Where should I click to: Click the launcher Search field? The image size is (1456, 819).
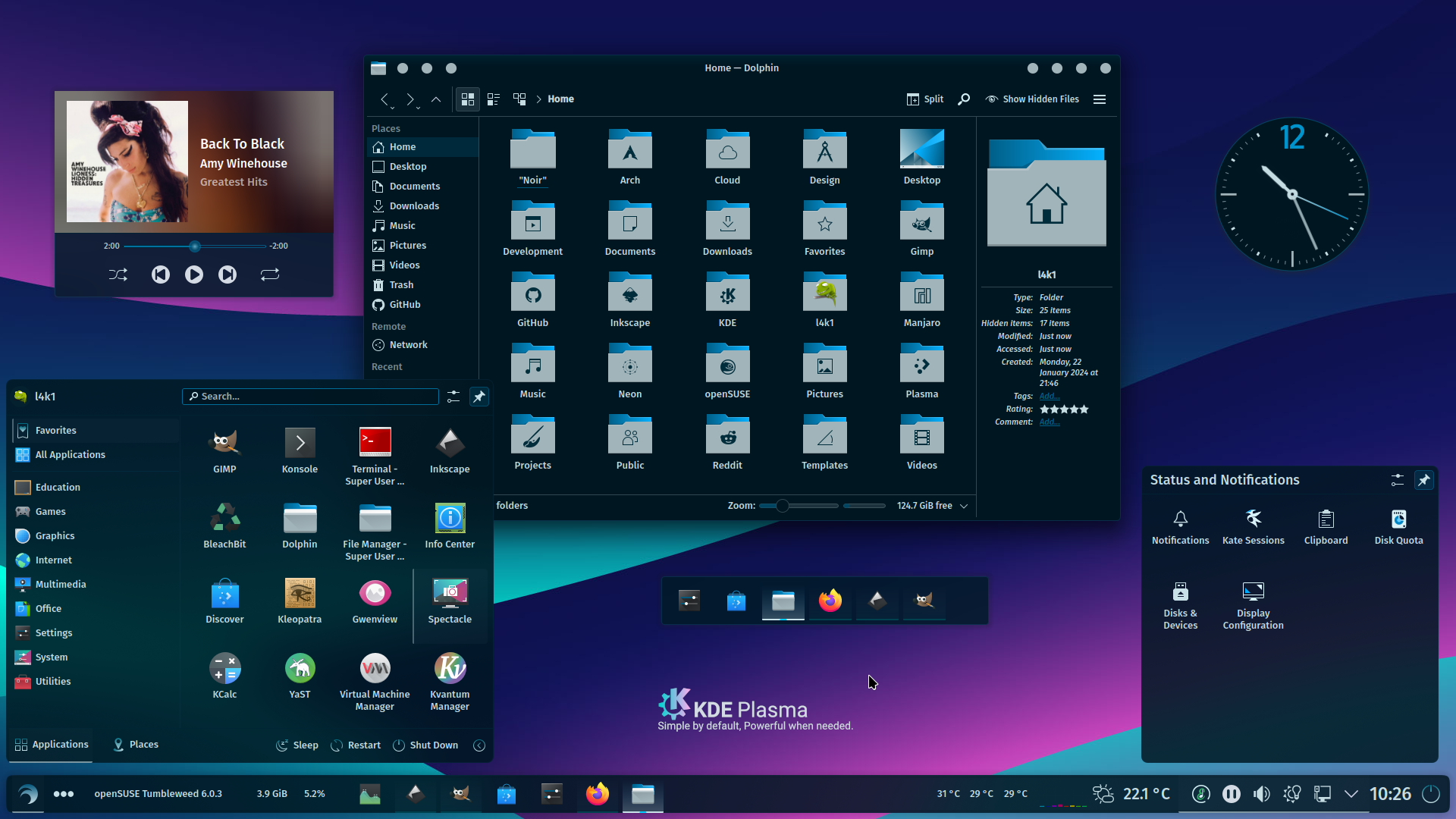310,397
